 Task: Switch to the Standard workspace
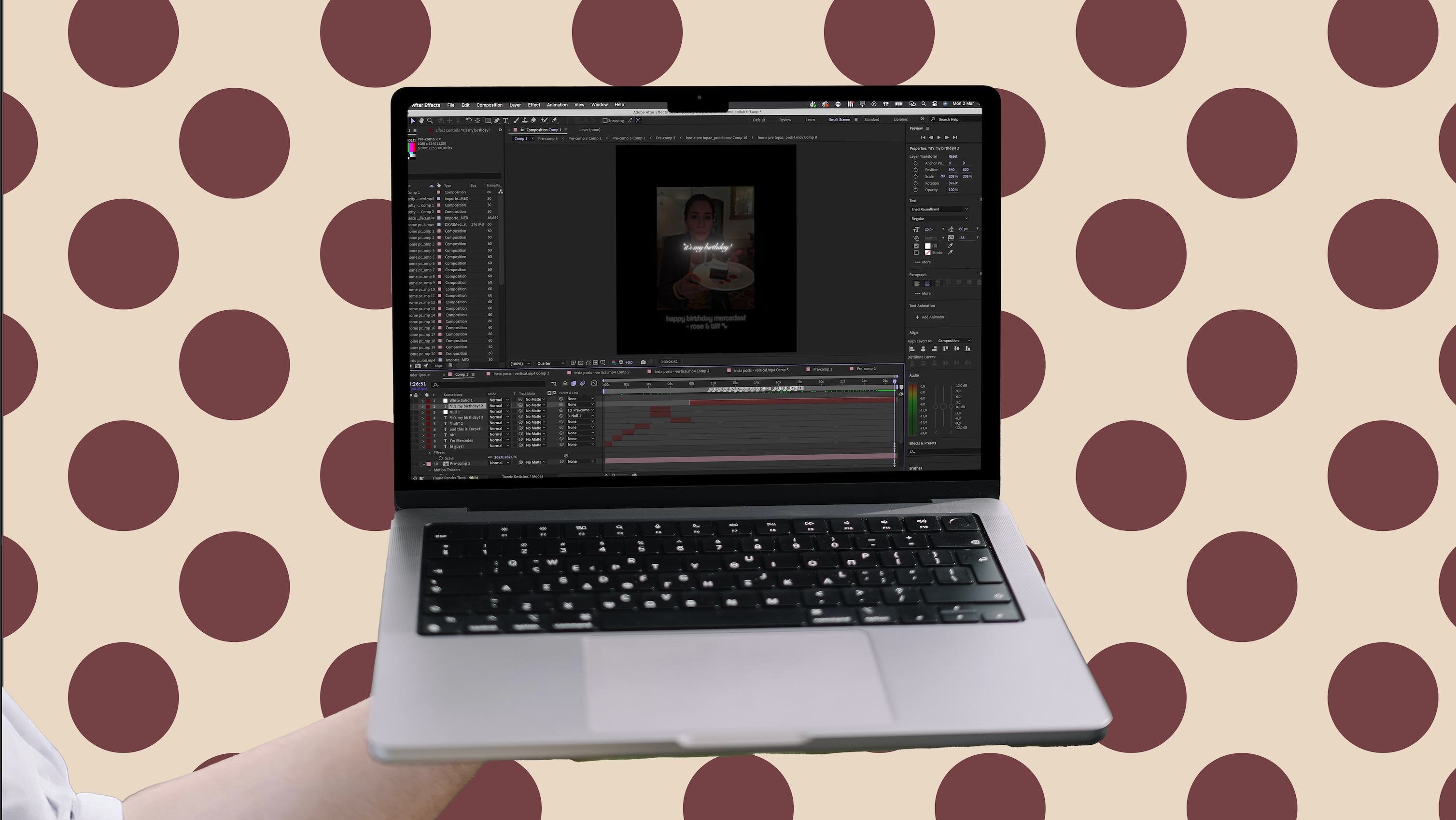coord(871,120)
